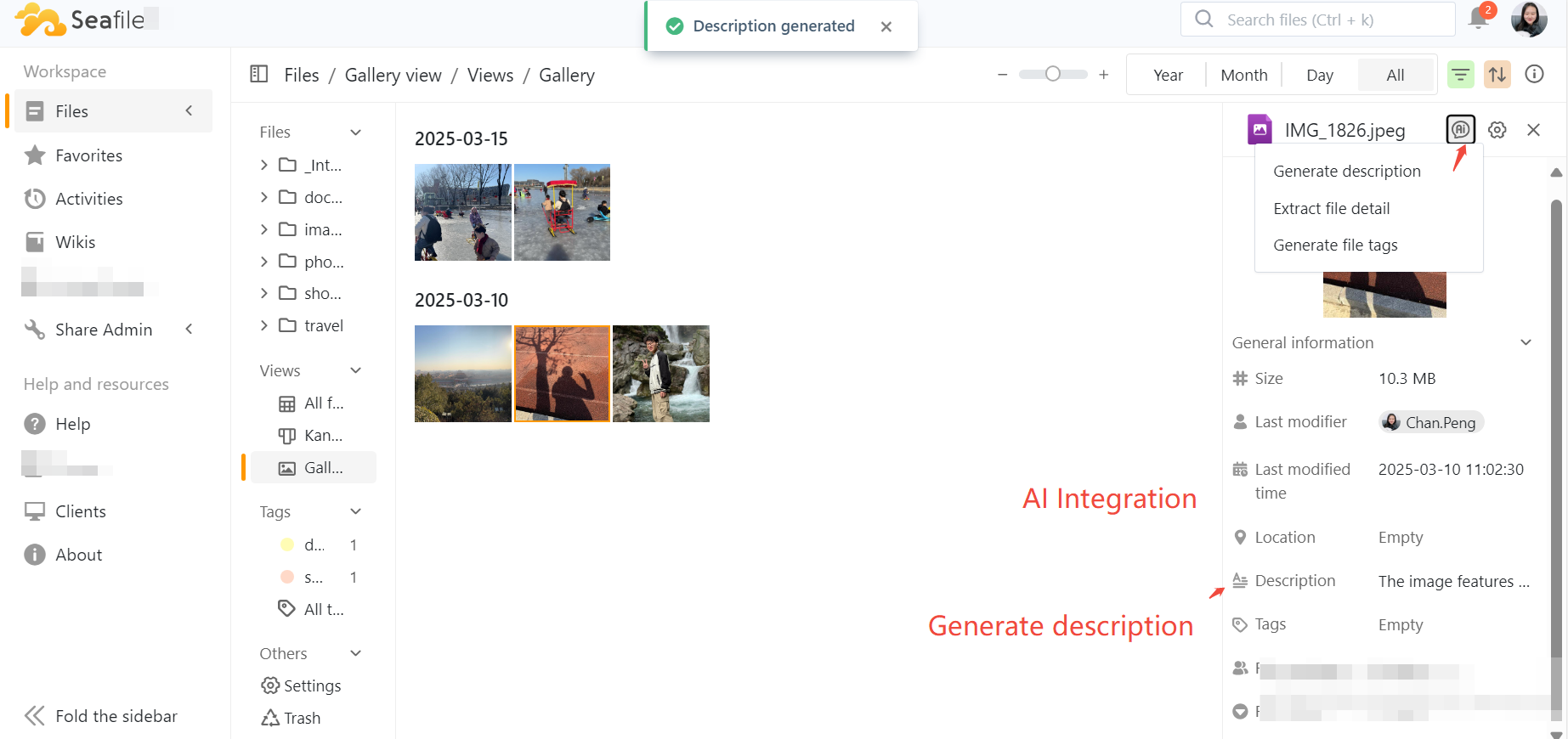
Task: Select Generate file tags menu option
Action: [x=1335, y=245]
